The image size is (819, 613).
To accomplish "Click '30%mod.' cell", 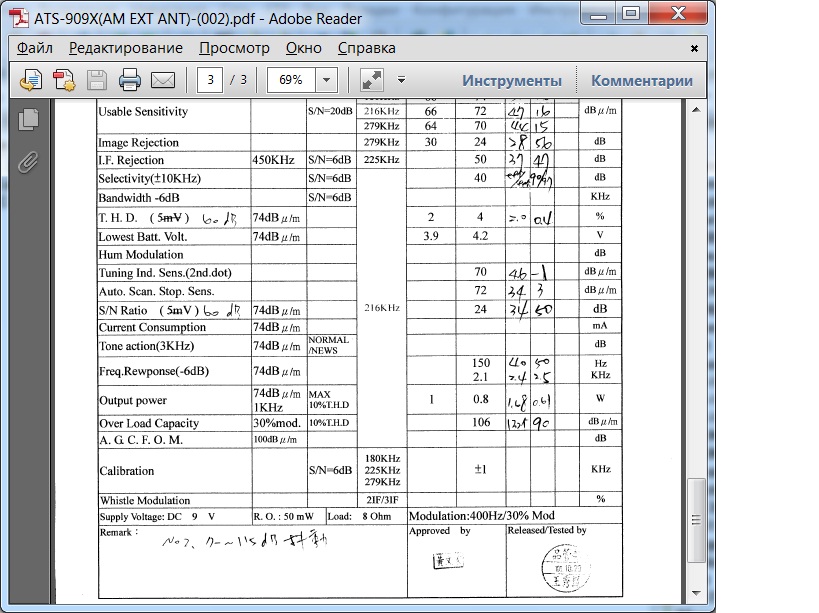I will (x=276, y=423).
